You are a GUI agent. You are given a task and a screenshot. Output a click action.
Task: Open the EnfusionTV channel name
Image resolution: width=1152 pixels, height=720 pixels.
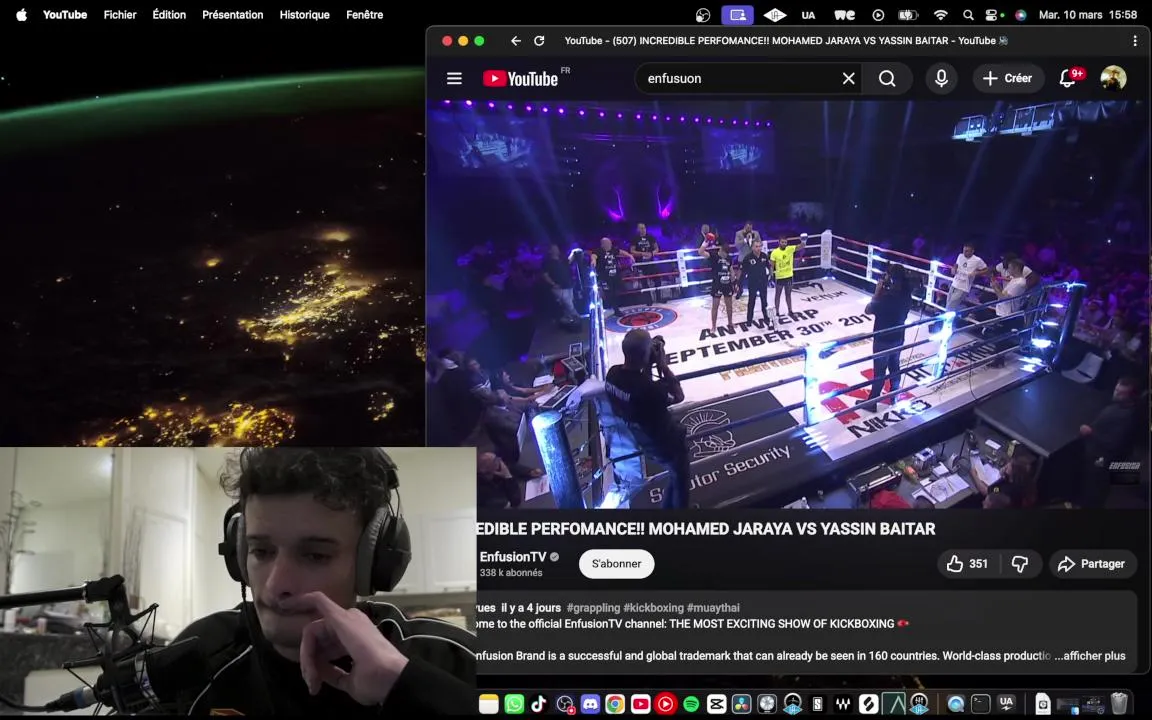(x=513, y=557)
